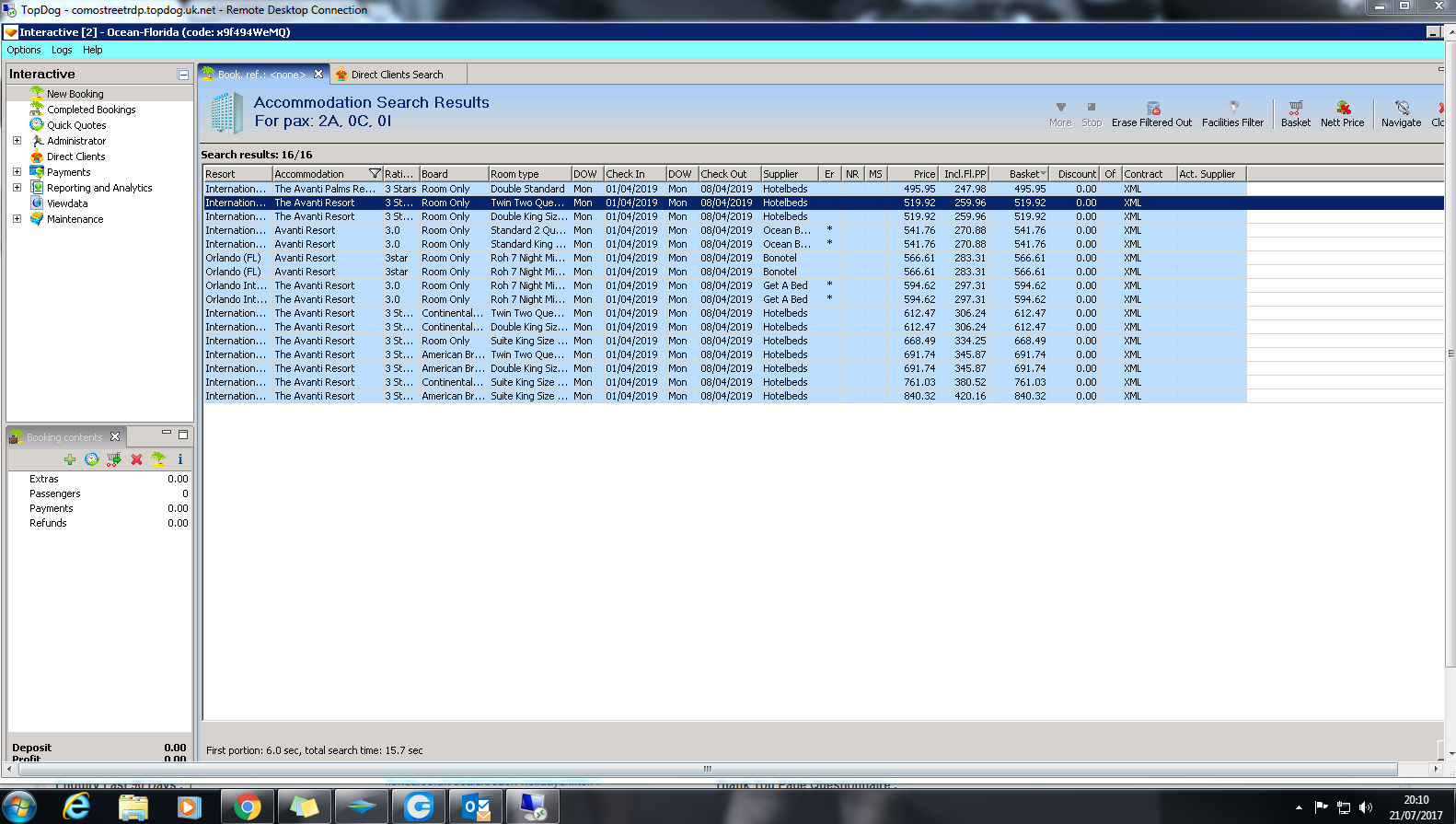Click the Basket column sort arrow
The width and height of the screenshot is (1456, 824).
click(x=1043, y=174)
